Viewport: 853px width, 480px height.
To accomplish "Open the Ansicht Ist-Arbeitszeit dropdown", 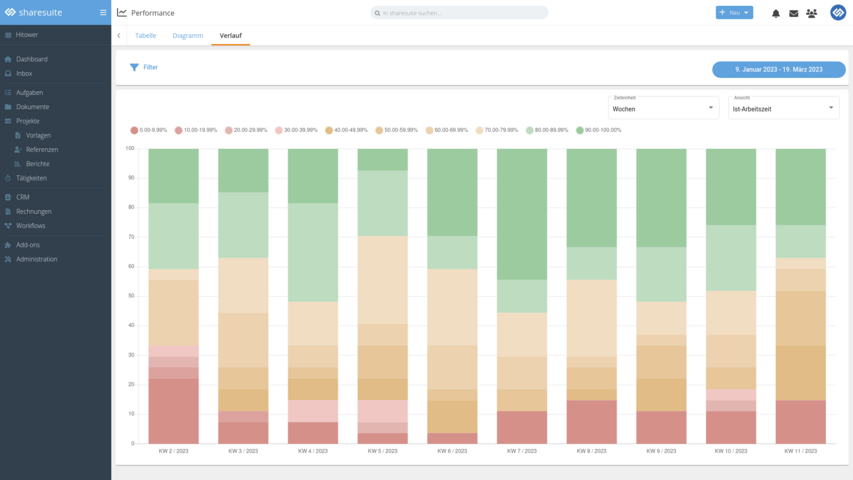I will [783, 108].
